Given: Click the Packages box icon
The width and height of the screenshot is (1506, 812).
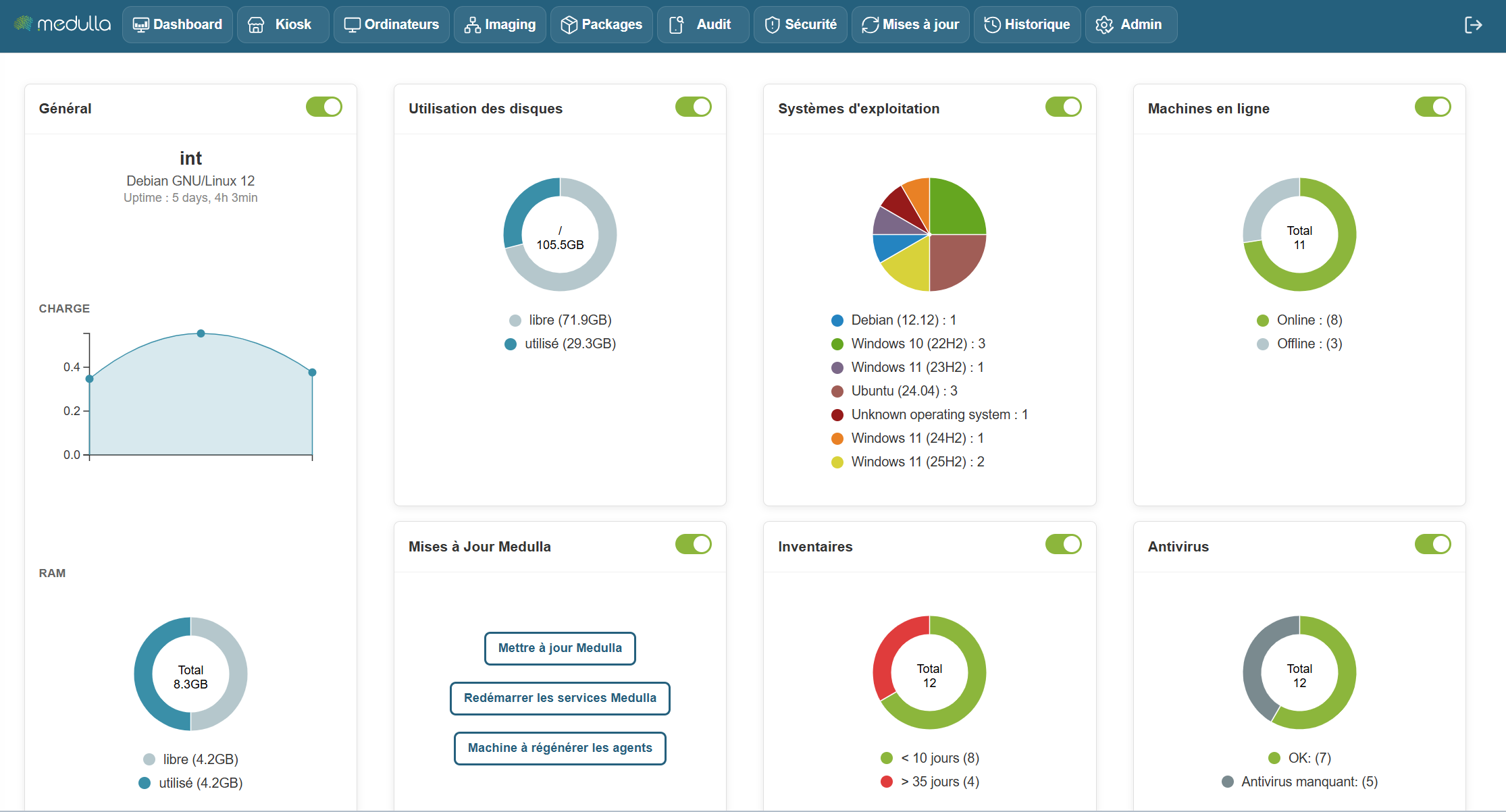Looking at the screenshot, I should [x=569, y=25].
